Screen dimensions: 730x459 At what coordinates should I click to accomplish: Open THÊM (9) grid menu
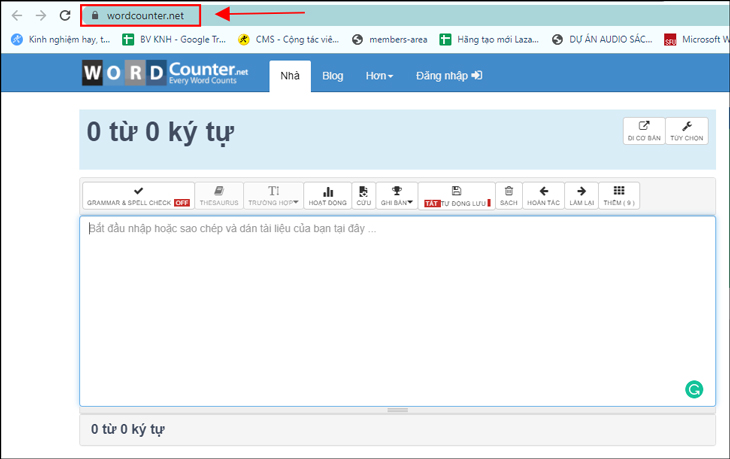pyautogui.click(x=619, y=196)
